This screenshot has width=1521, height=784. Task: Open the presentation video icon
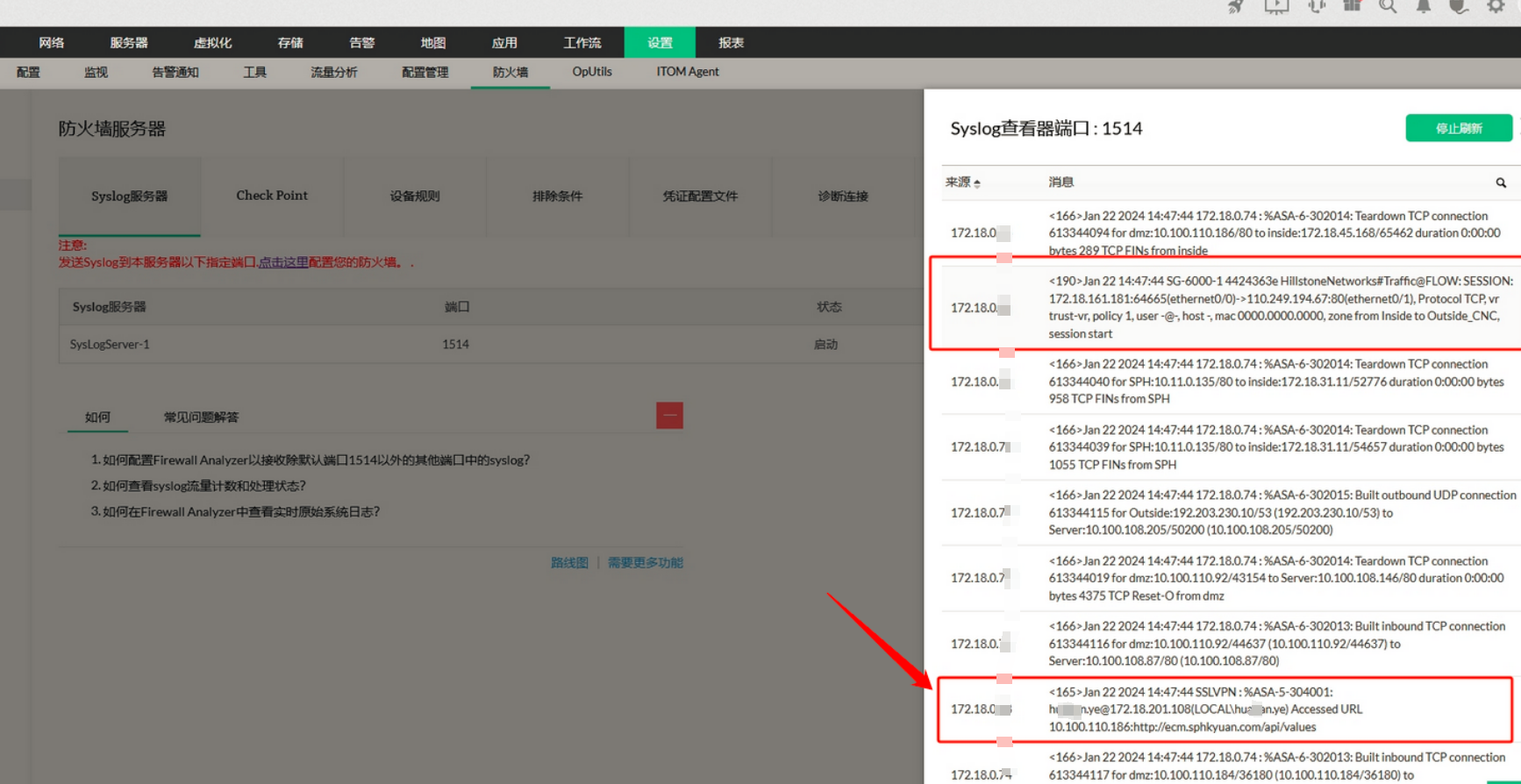[1276, 7]
